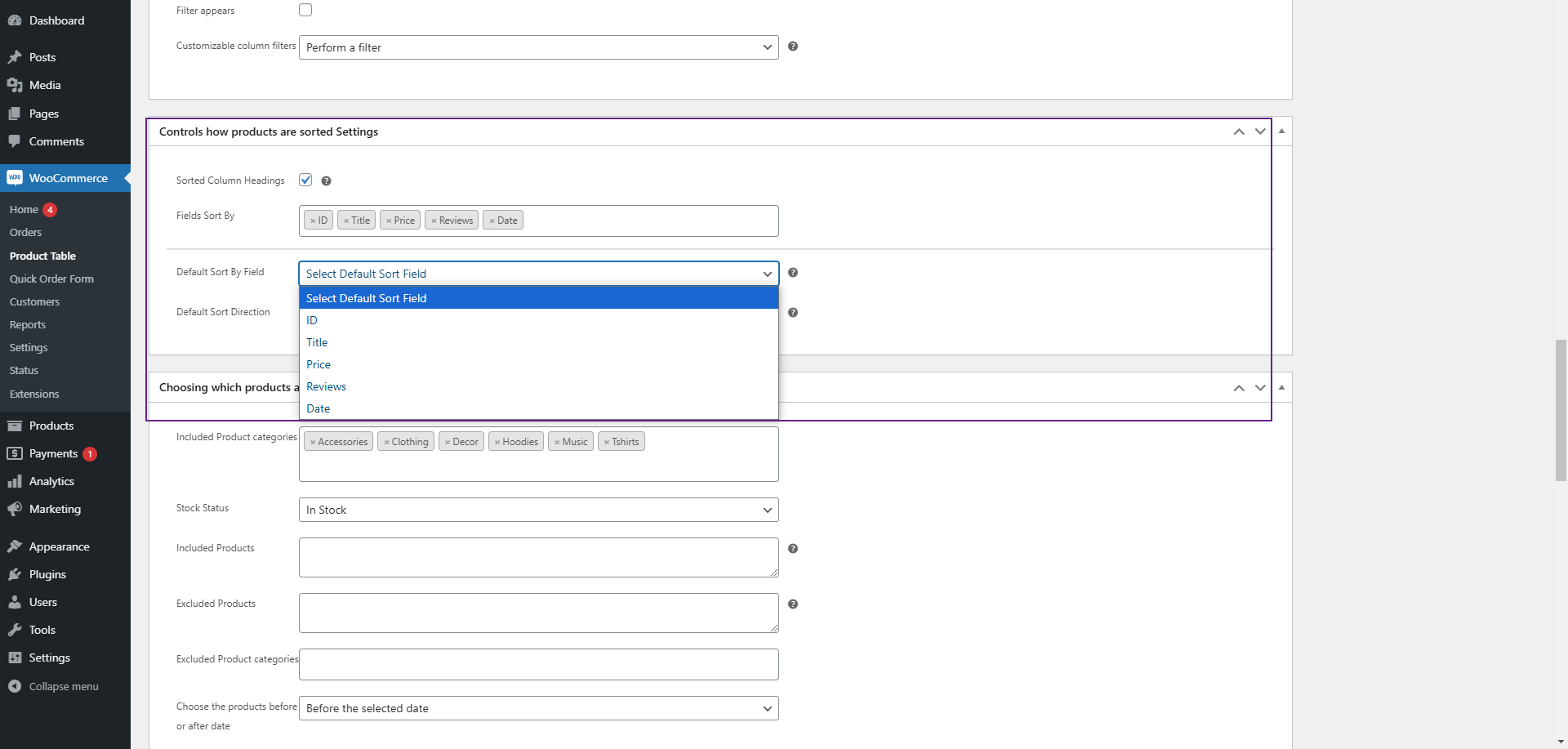Remove the Reviews tag from Fields Sort By
Screen dimensions: 1568x749
click(434, 221)
